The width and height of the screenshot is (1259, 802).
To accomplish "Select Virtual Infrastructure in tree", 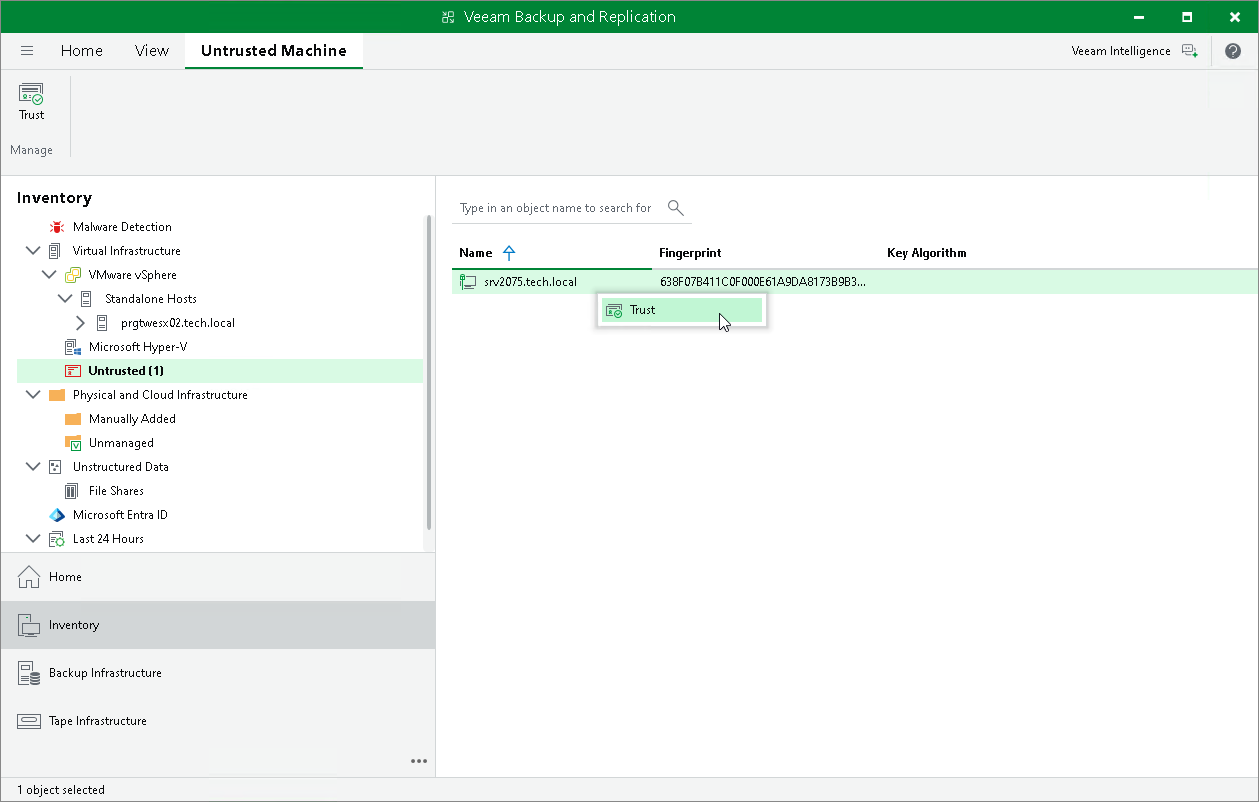I will pyautogui.click(x=126, y=251).
